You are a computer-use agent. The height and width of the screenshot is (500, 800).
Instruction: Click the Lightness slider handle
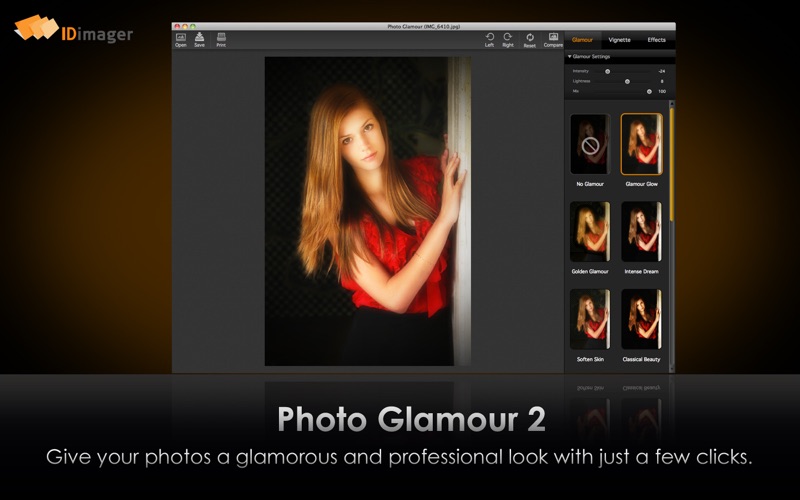click(x=627, y=81)
